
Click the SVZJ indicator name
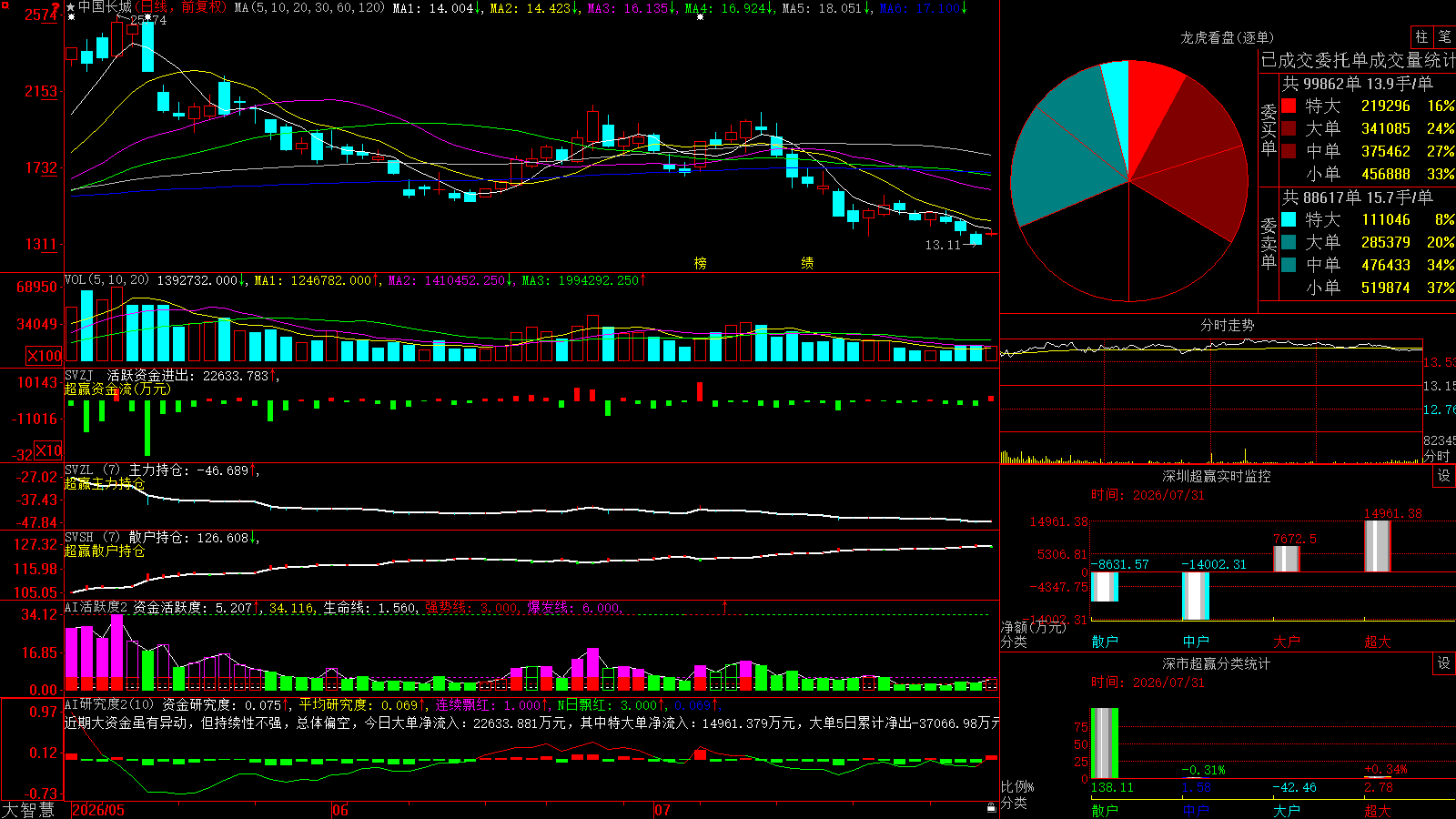[x=79, y=375]
